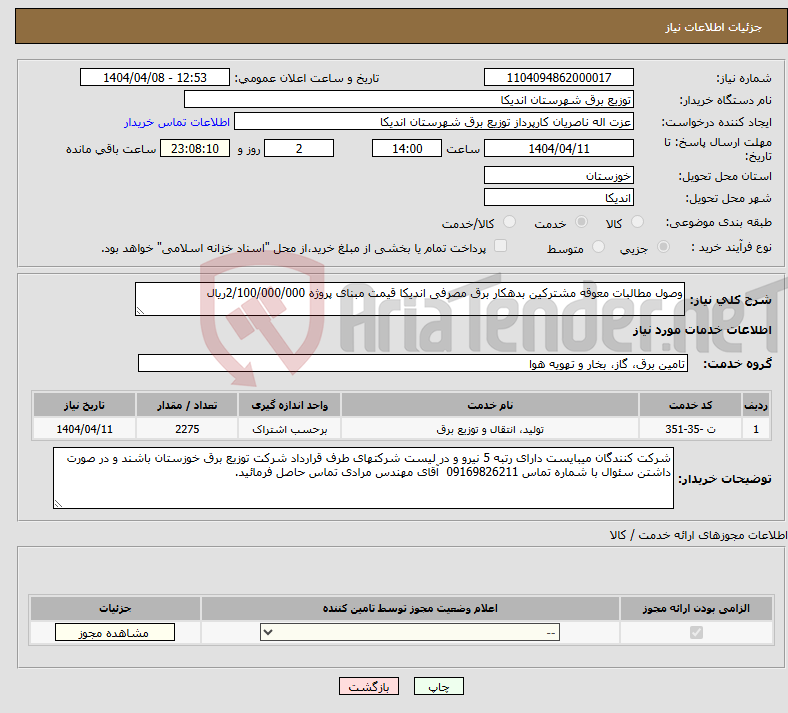Open the اعلام وضعیت مجوز dropdown
788x713 pixels.
[410, 632]
